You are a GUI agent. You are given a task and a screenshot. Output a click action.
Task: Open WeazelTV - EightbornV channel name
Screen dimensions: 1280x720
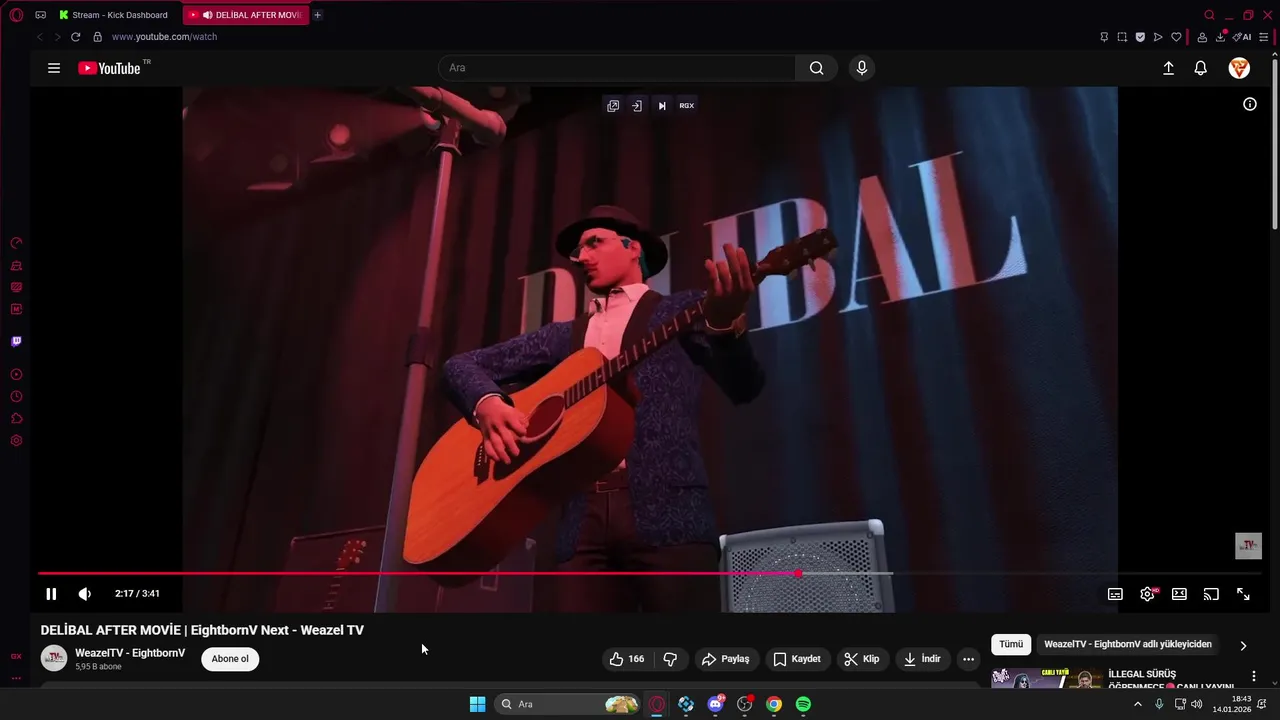pyautogui.click(x=130, y=653)
